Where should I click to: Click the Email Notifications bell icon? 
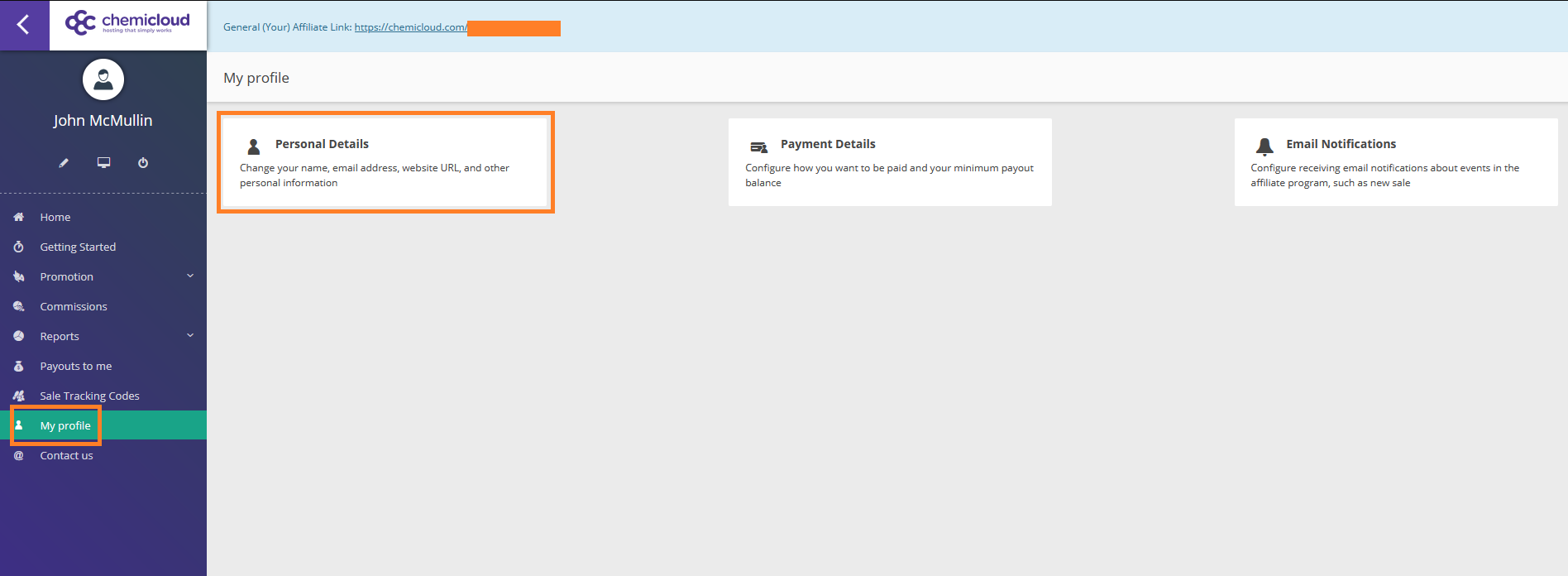pos(1264,146)
